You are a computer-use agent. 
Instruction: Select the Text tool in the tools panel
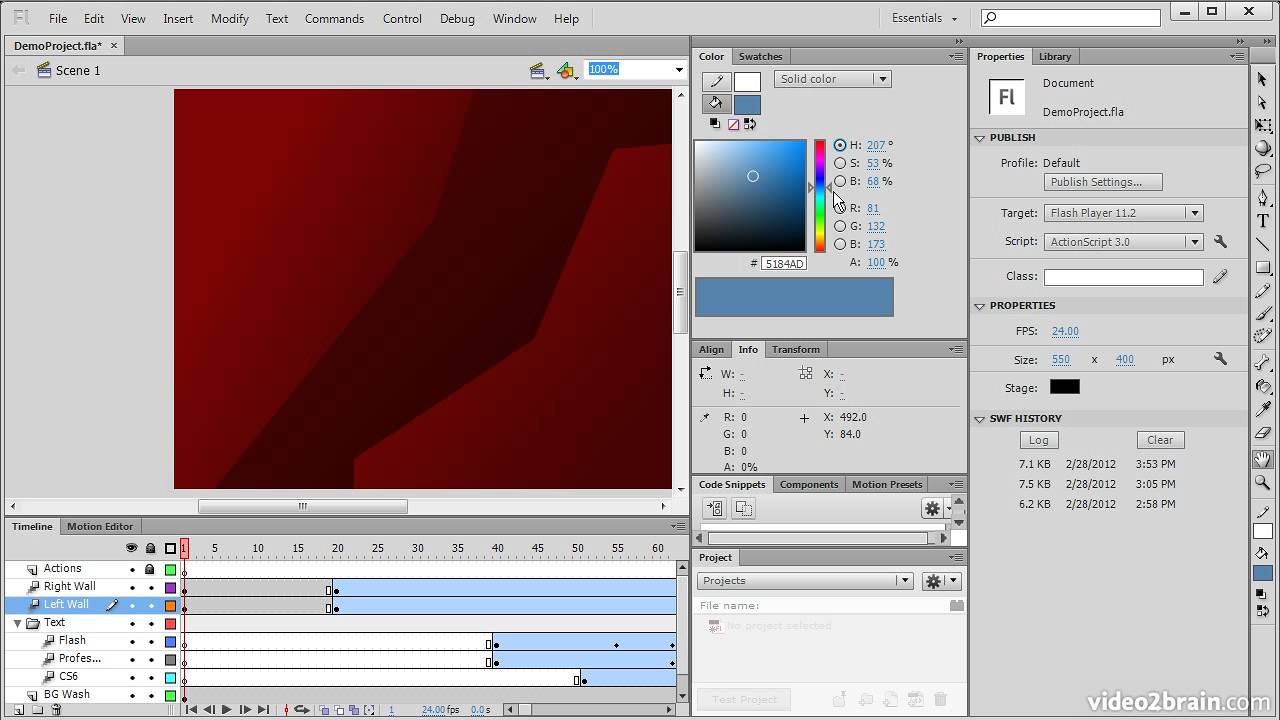tap(1263, 221)
